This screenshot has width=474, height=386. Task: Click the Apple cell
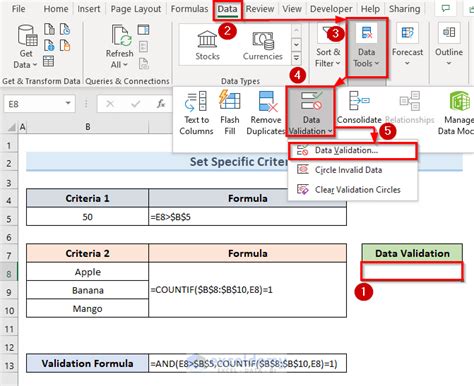click(x=87, y=272)
